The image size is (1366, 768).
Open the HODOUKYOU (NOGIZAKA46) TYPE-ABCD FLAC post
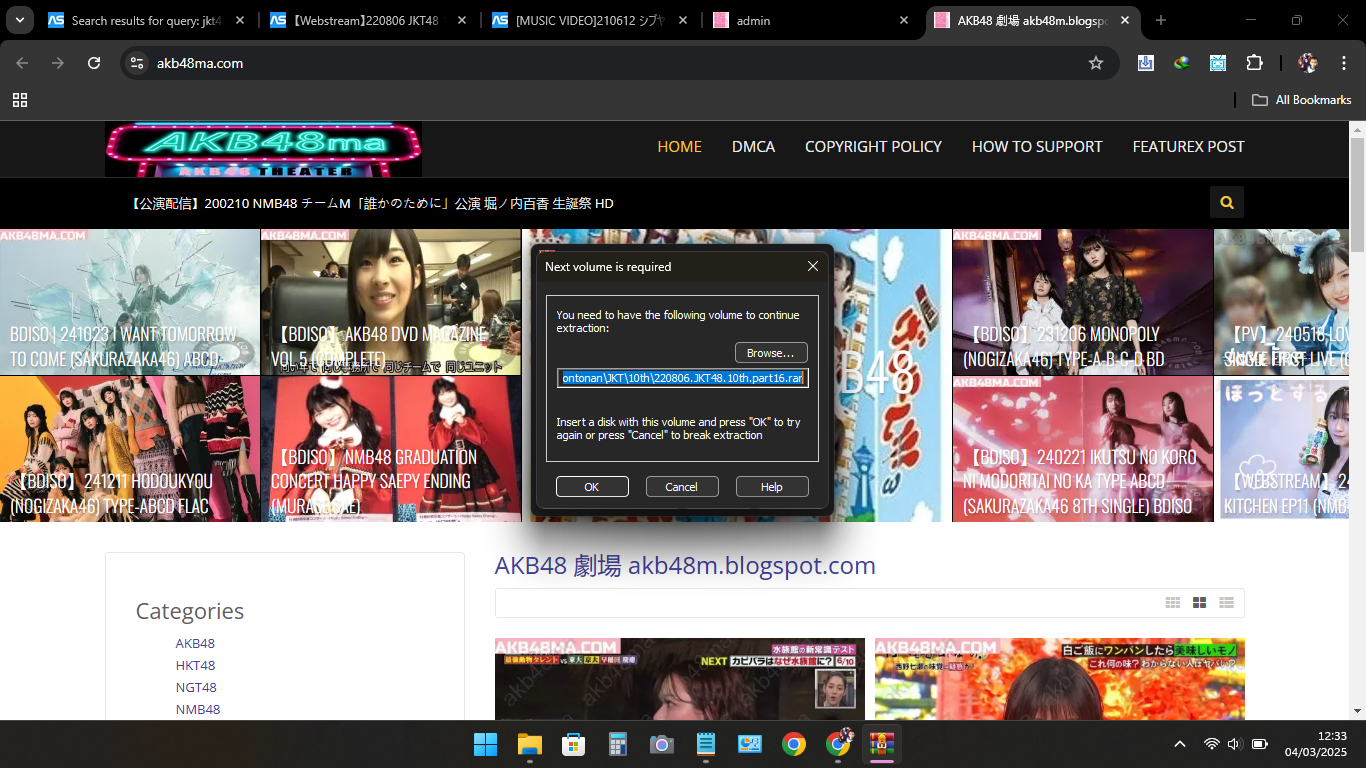point(130,449)
